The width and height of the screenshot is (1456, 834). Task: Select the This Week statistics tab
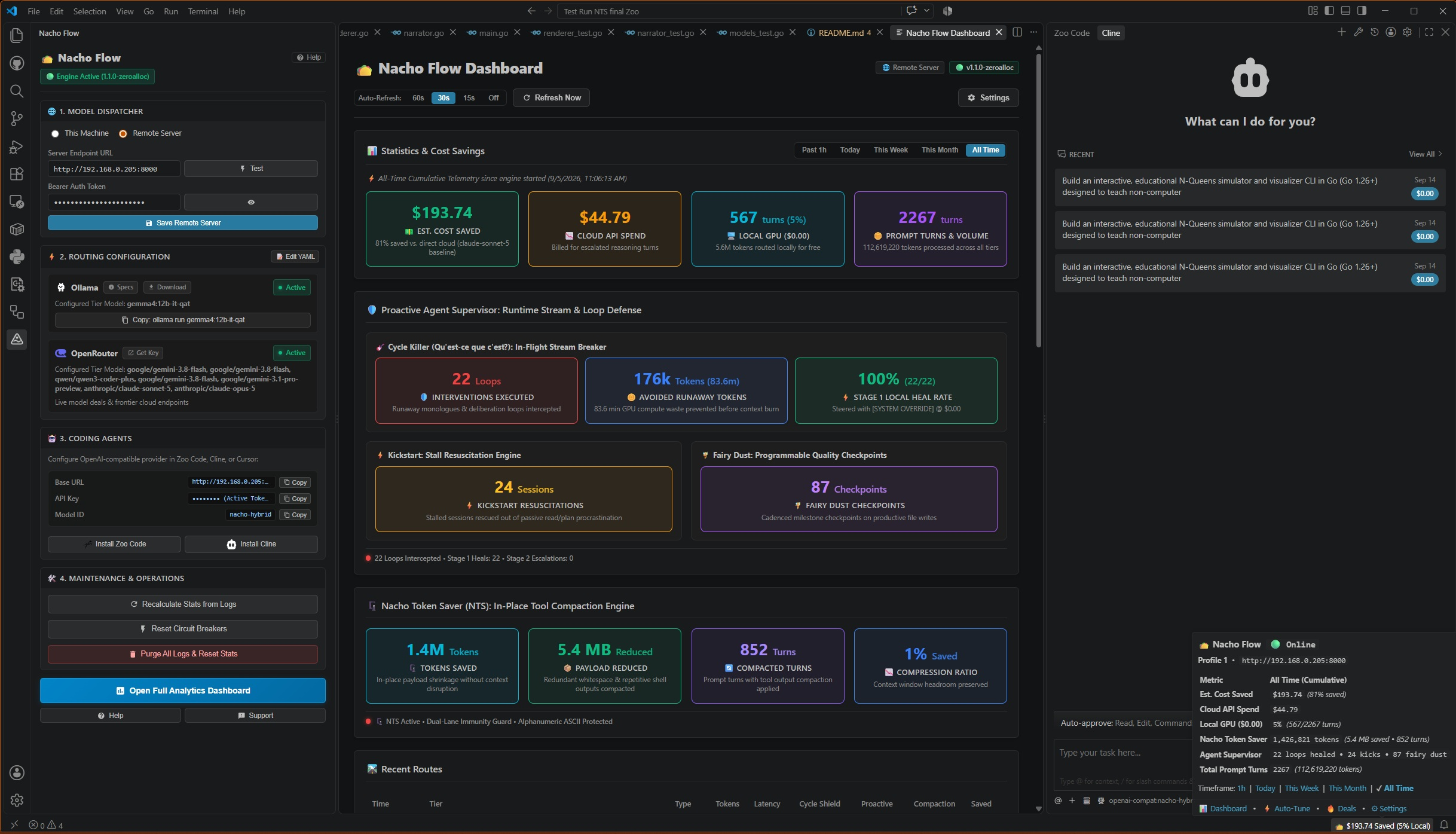point(890,150)
